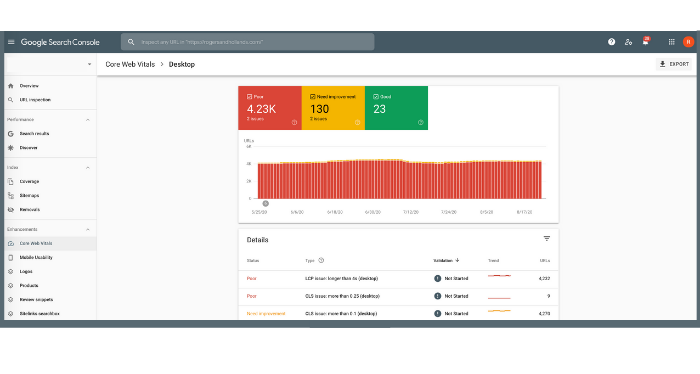The height and width of the screenshot is (374, 700).
Task: Sort by the Validation column
Action: point(446,260)
